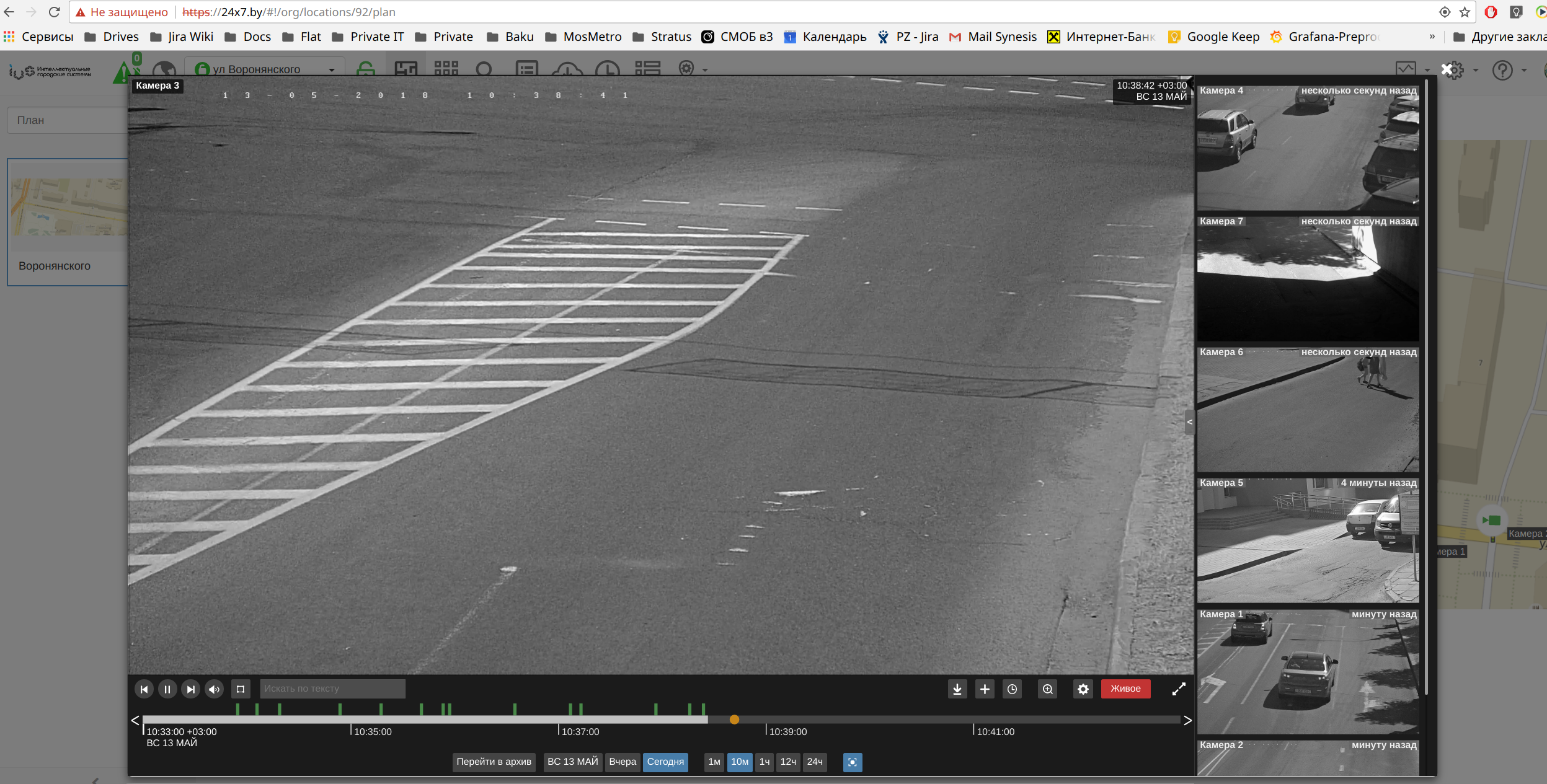Open the list layout icon in toolbar
Screen dimensions: 1547x784
647,69
